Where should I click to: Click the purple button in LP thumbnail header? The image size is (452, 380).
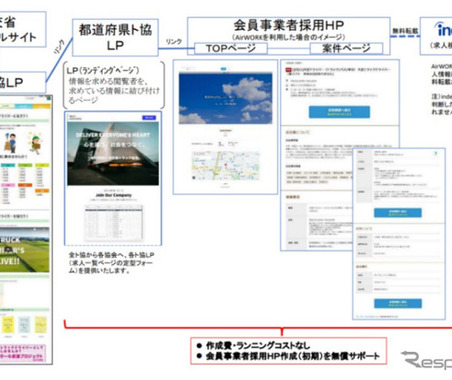click(x=149, y=118)
